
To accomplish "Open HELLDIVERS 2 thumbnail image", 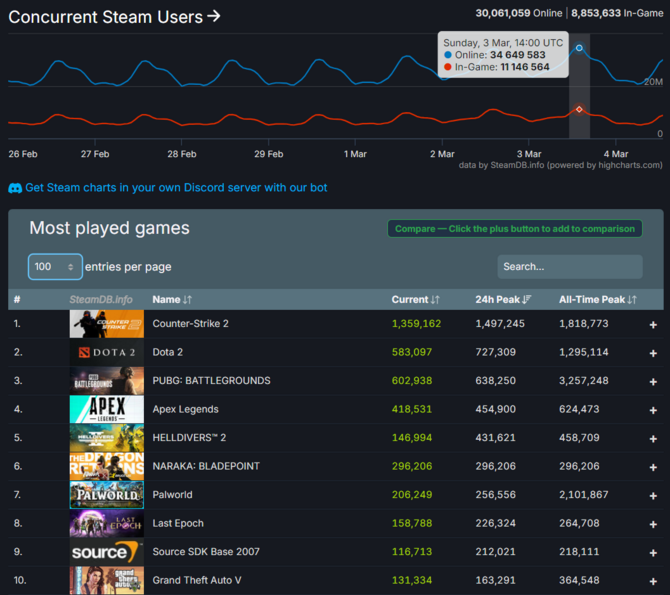I will click(x=107, y=438).
